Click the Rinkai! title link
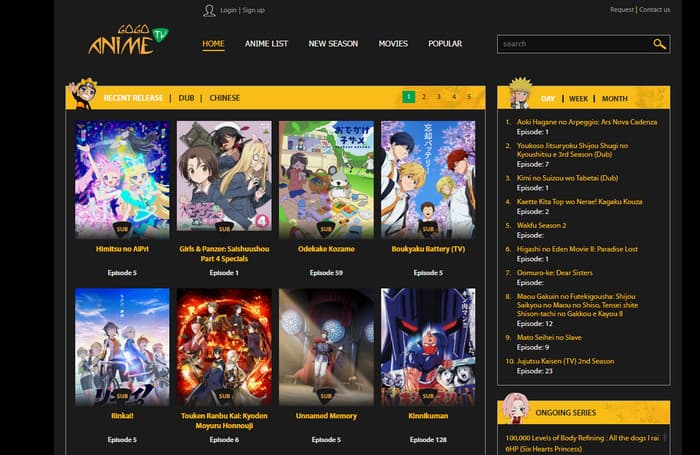The height and width of the screenshot is (455, 700). point(122,416)
